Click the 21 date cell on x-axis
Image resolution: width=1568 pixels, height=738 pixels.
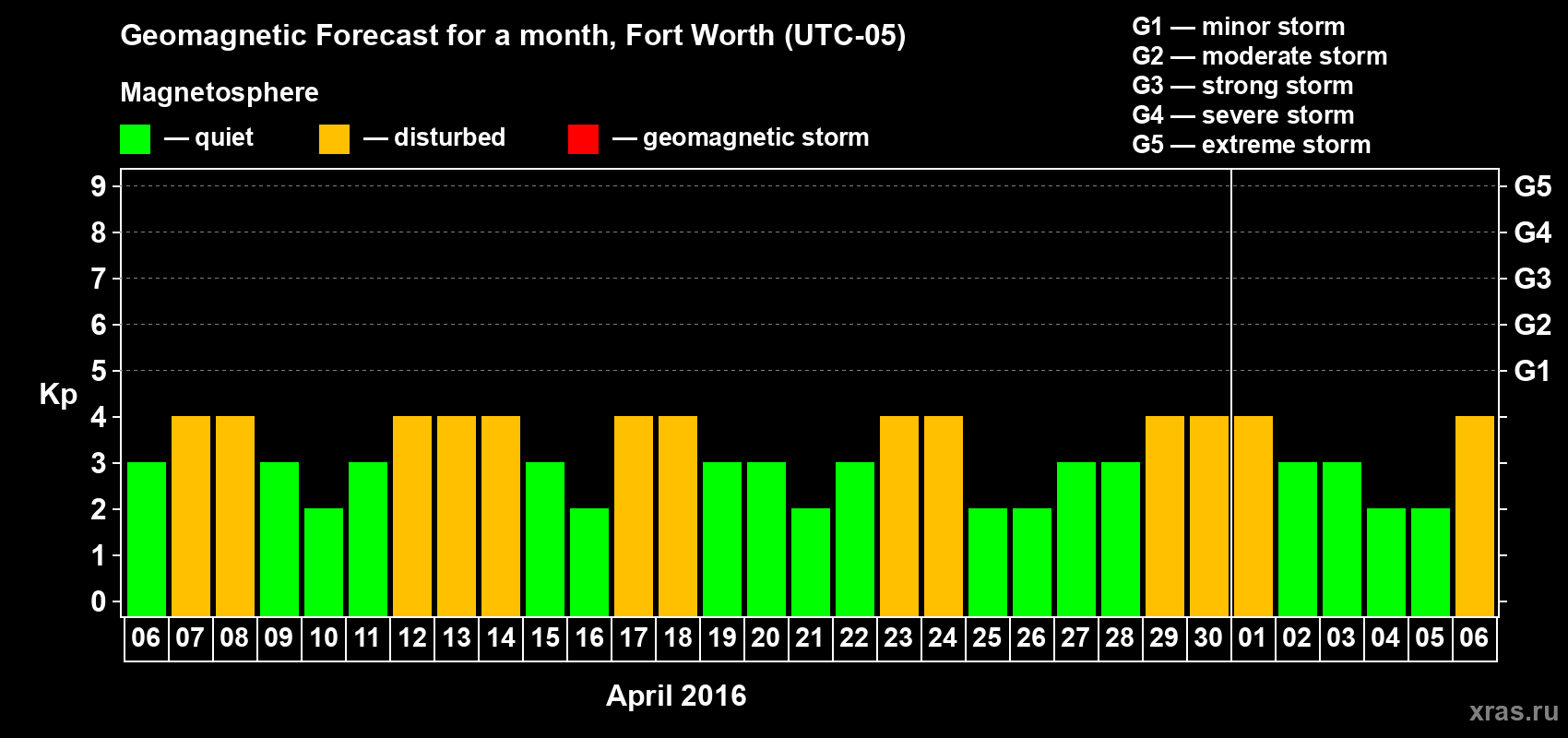[810, 638]
